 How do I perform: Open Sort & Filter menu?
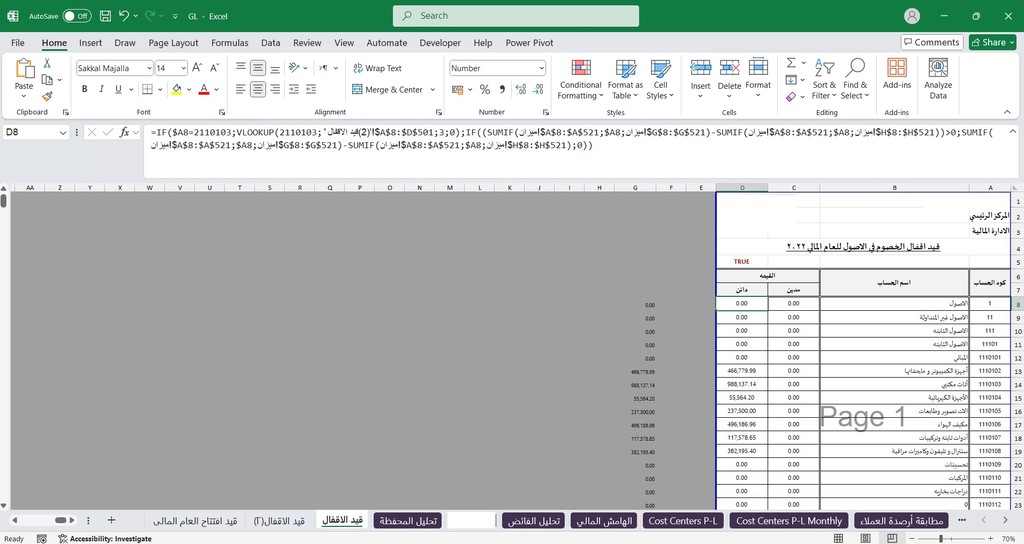click(x=824, y=80)
